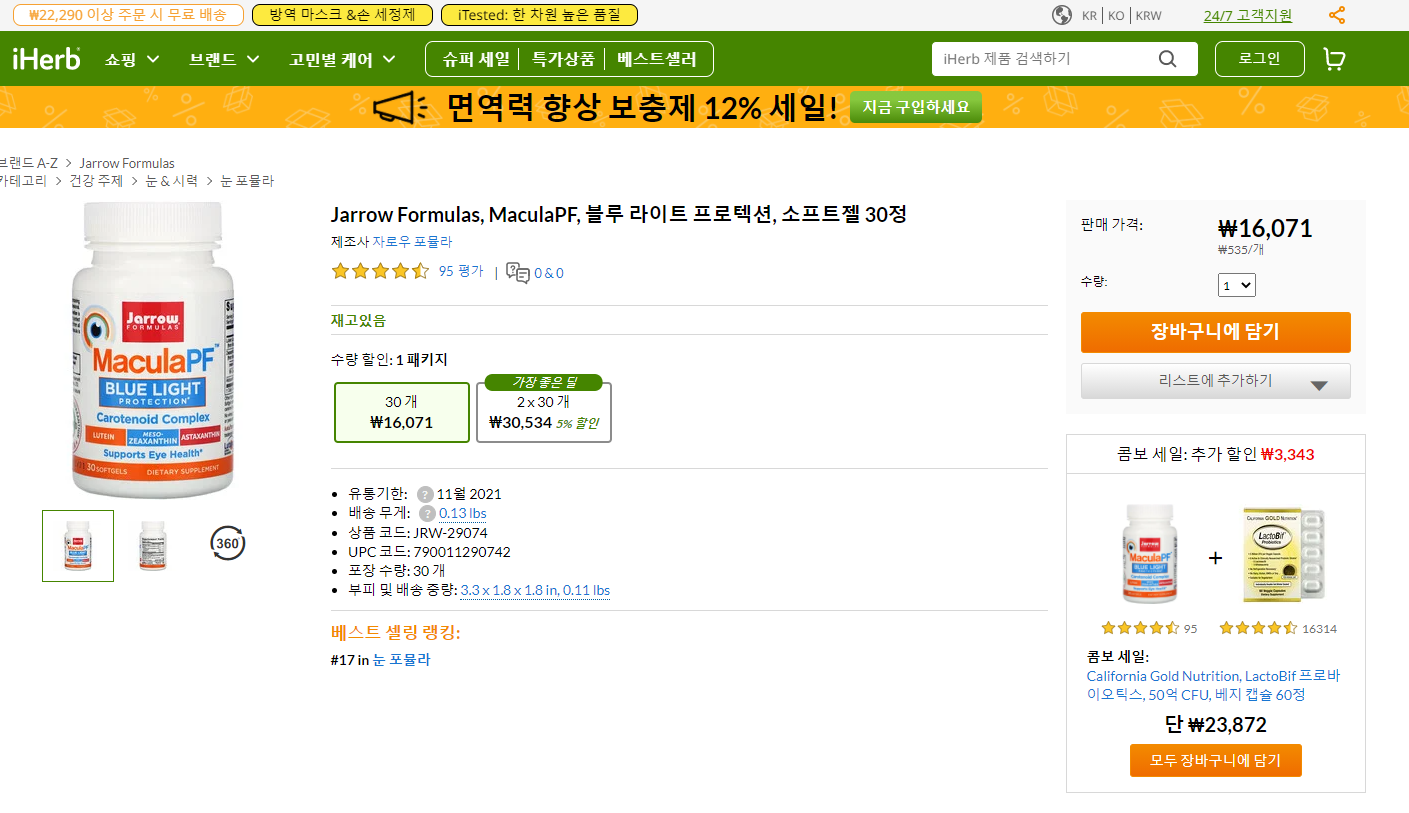Screen dimensions: 1409x813
Task: Click the combo price 단 ₩23,872
Action: pos(1215,725)
